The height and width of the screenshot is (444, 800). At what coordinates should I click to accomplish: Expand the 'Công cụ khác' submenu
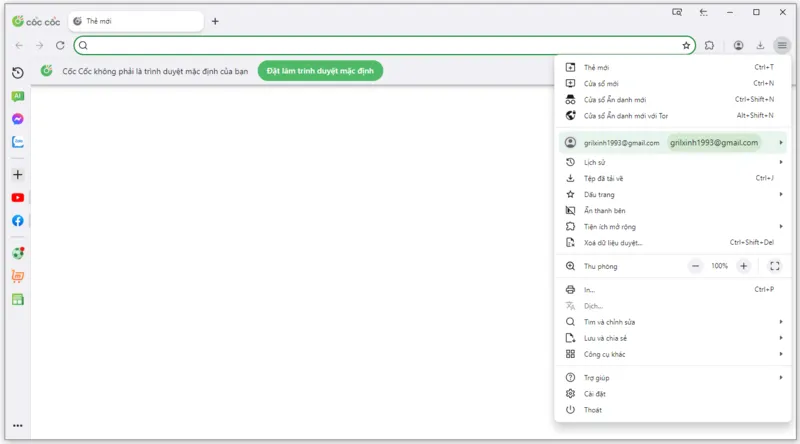pyautogui.click(x=672, y=354)
